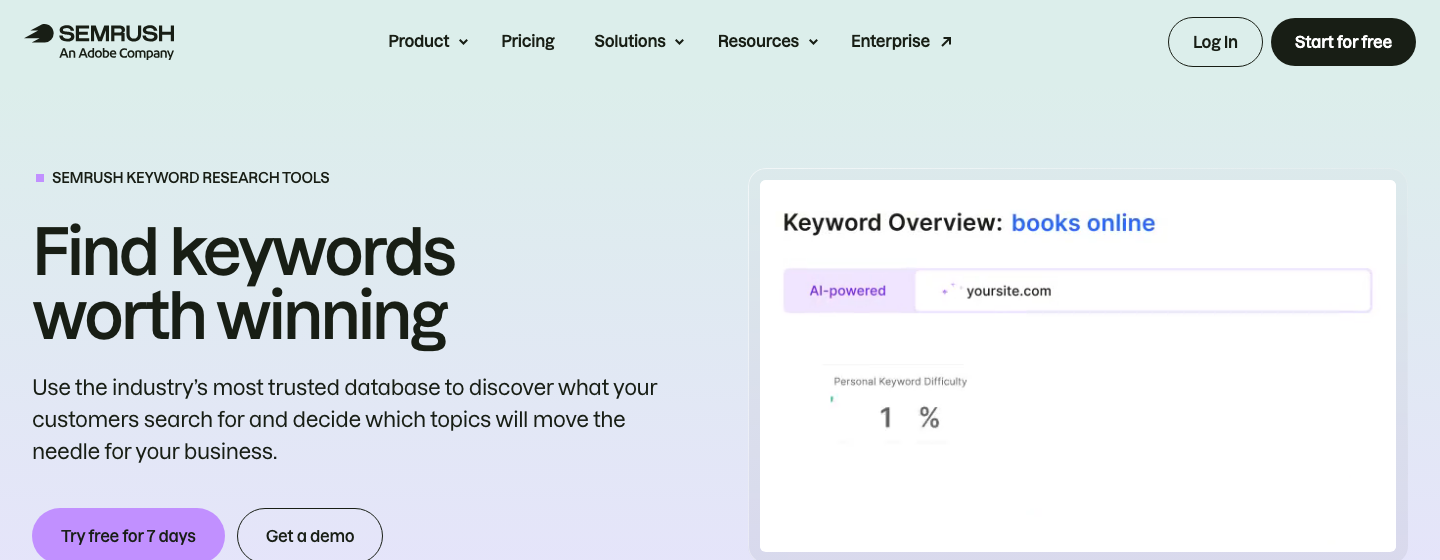Click 'SEMRUSH KEYWORD RESEARCH TOOLS' label

190,178
